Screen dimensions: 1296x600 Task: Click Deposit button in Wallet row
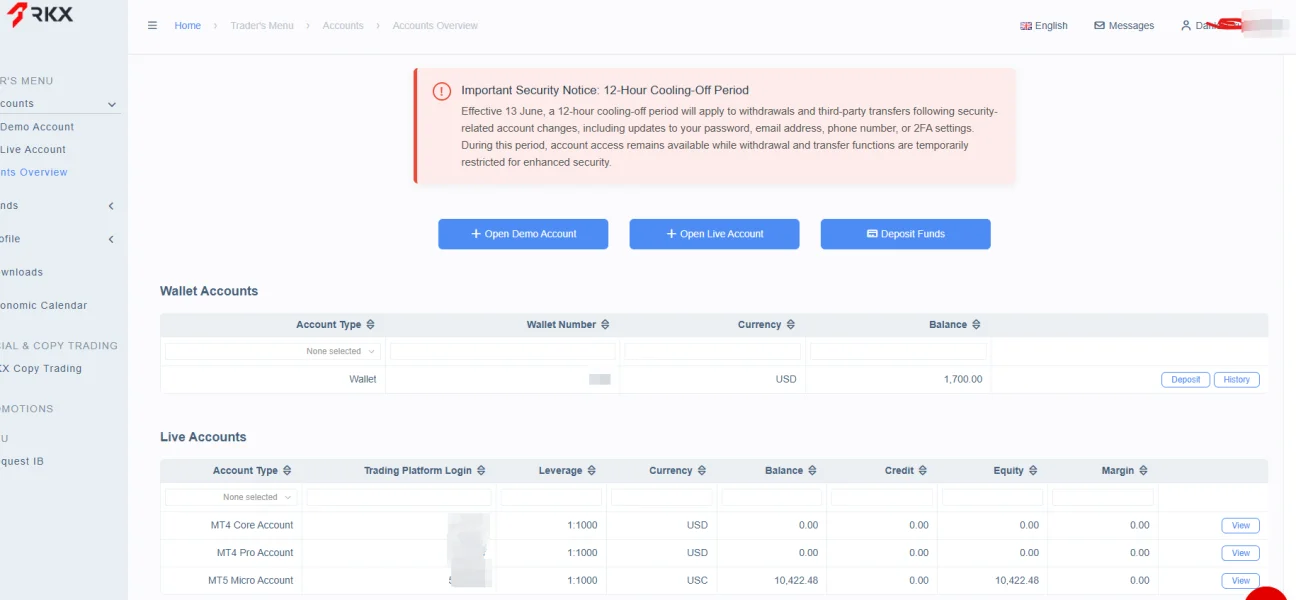[x=1186, y=380]
